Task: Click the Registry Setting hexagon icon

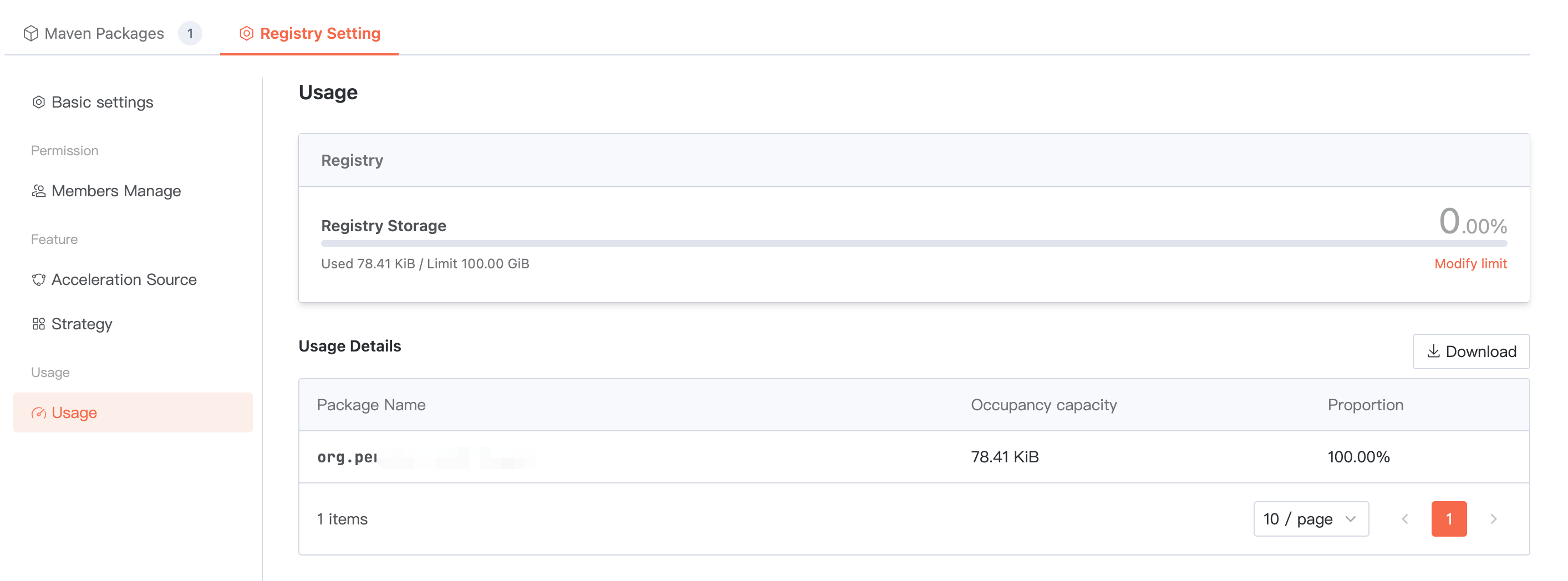Action: point(246,33)
